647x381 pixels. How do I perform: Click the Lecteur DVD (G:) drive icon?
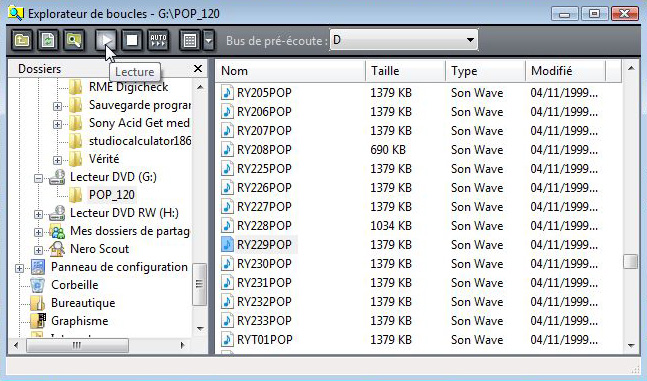(57, 177)
